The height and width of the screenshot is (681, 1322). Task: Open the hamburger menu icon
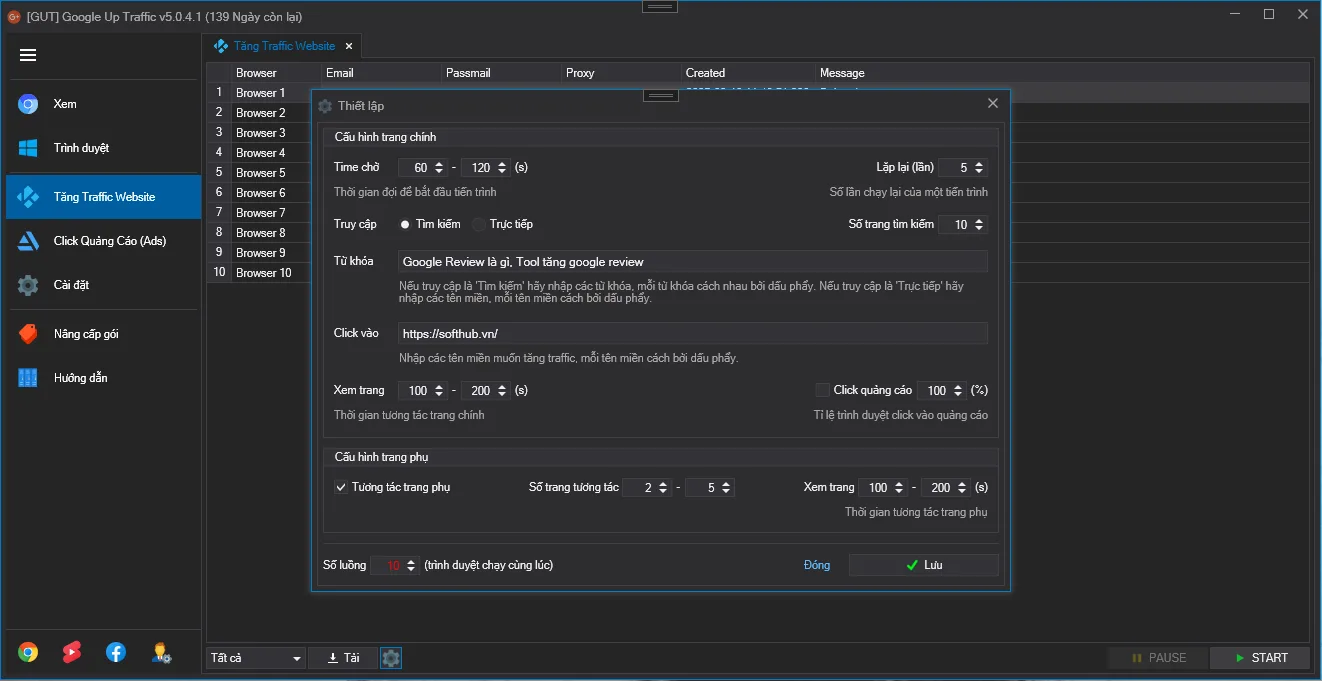click(28, 55)
